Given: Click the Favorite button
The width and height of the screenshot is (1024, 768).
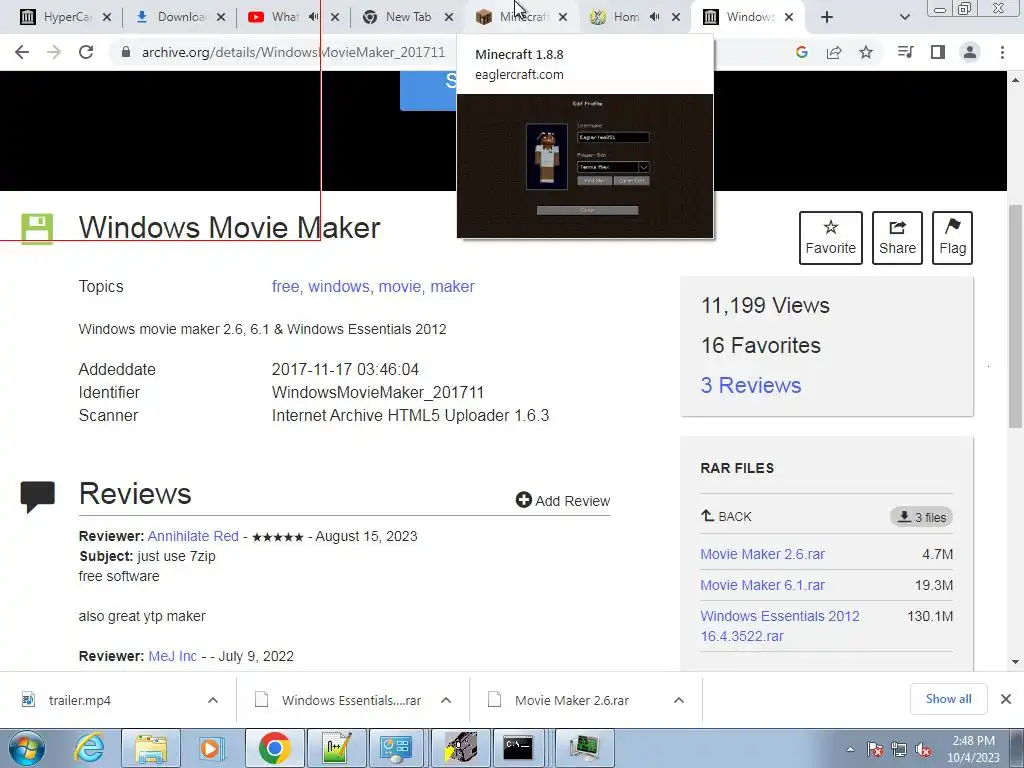Looking at the screenshot, I should pyautogui.click(x=831, y=238).
